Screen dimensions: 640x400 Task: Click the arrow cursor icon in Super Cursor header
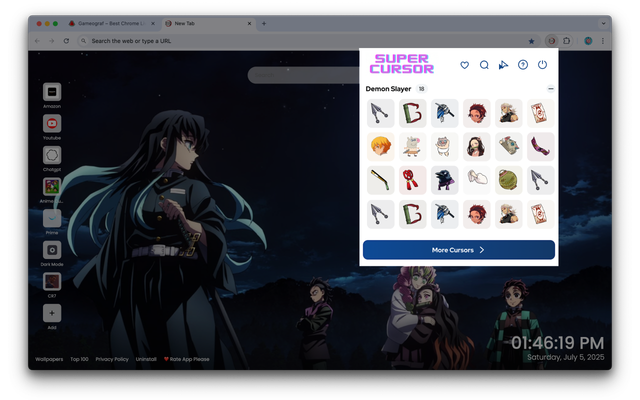pos(503,65)
